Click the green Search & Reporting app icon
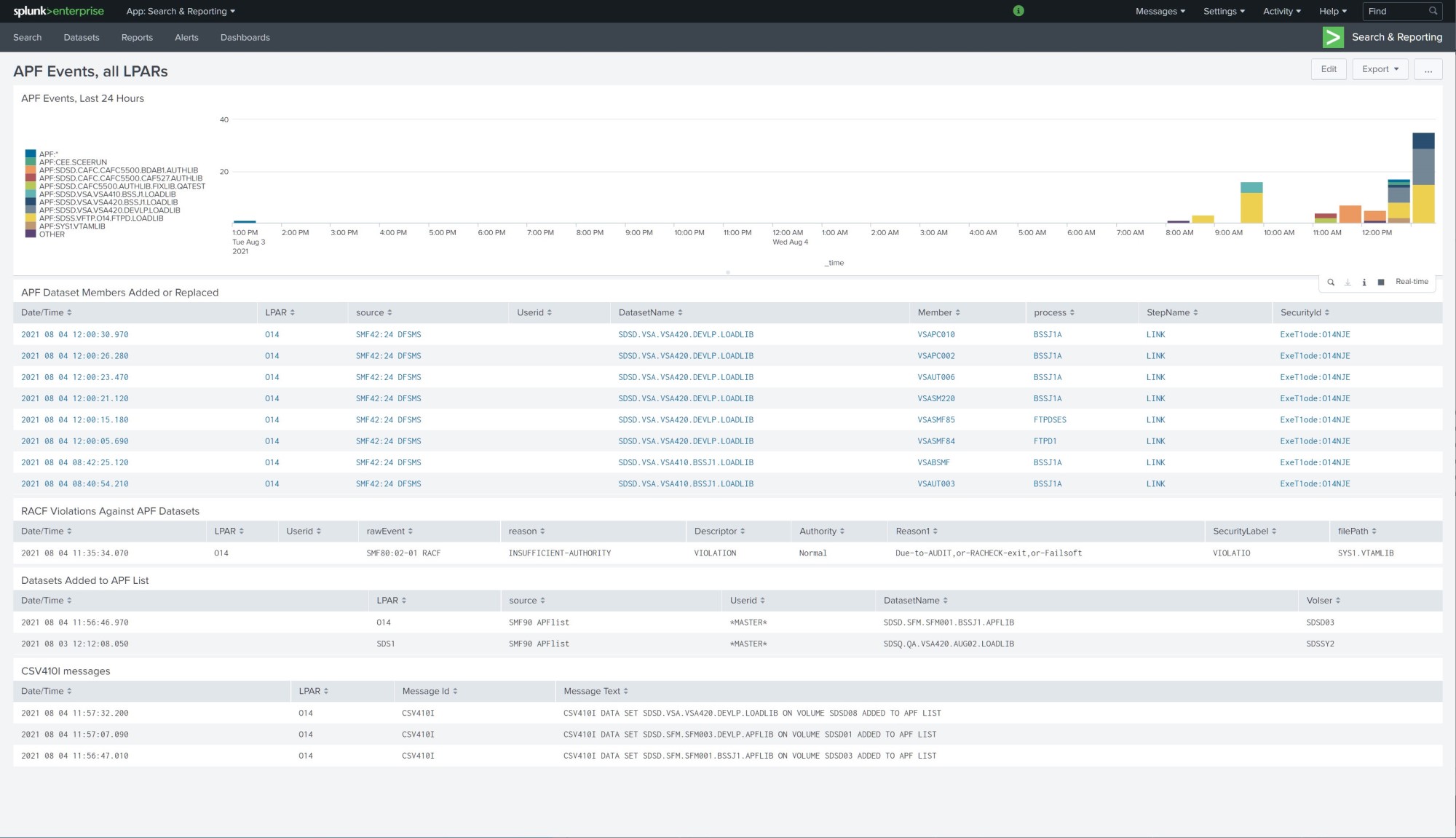Image resolution: width=1456 pixels, height=838 pixels. (1333, 37)
